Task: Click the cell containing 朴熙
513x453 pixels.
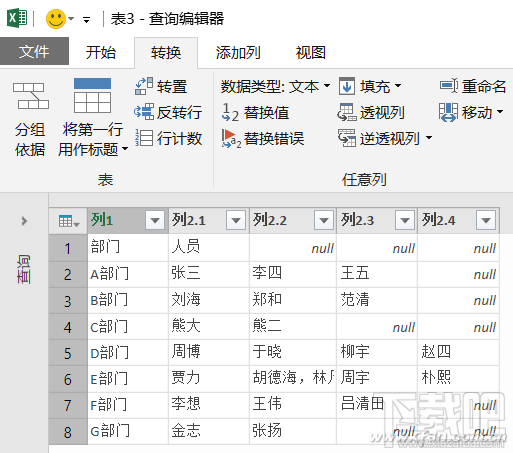Action: click(458, 379)
